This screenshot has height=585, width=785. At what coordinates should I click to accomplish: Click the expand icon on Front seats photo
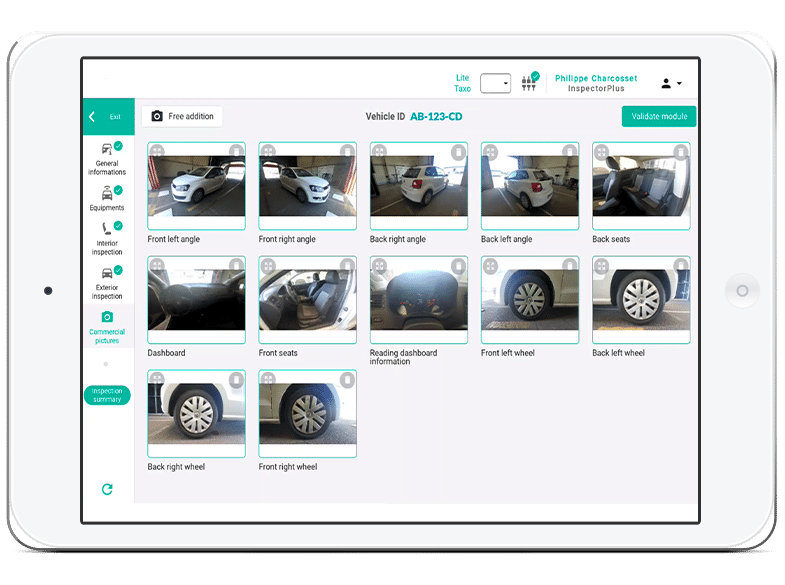[x=268, y=265]
